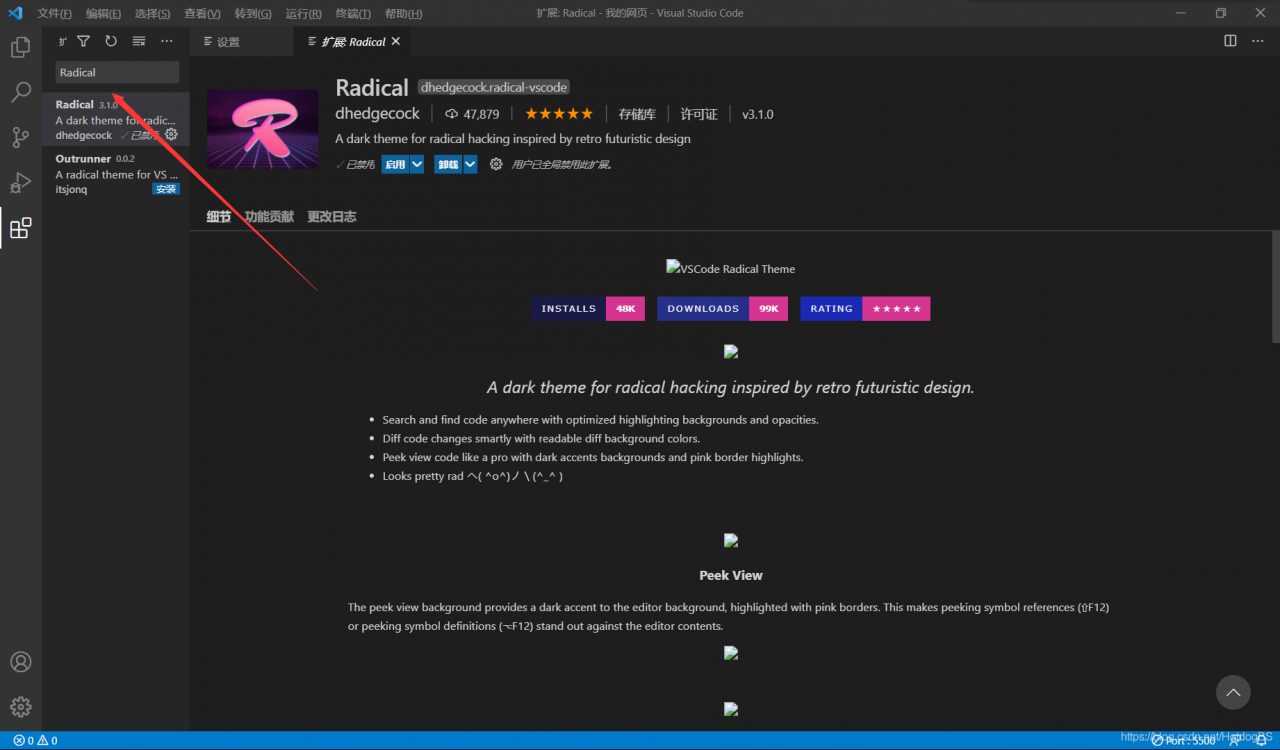Open the gear next to the uninstall button
Screen dimensions: 1280x750
click(496, 164)
